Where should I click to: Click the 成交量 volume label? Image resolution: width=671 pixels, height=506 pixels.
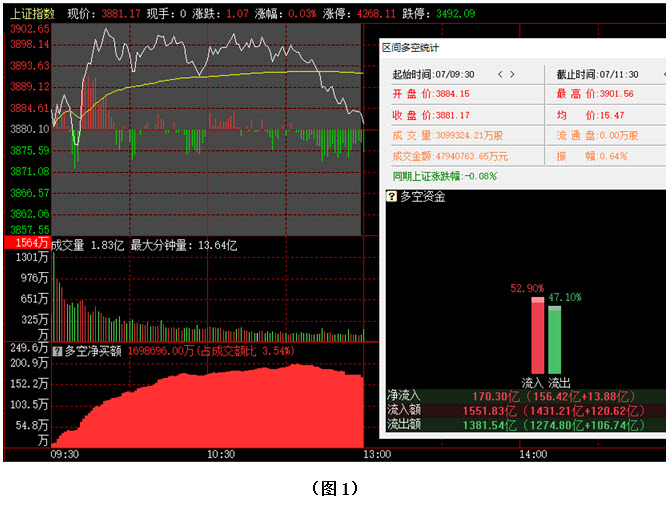[68, 243]
